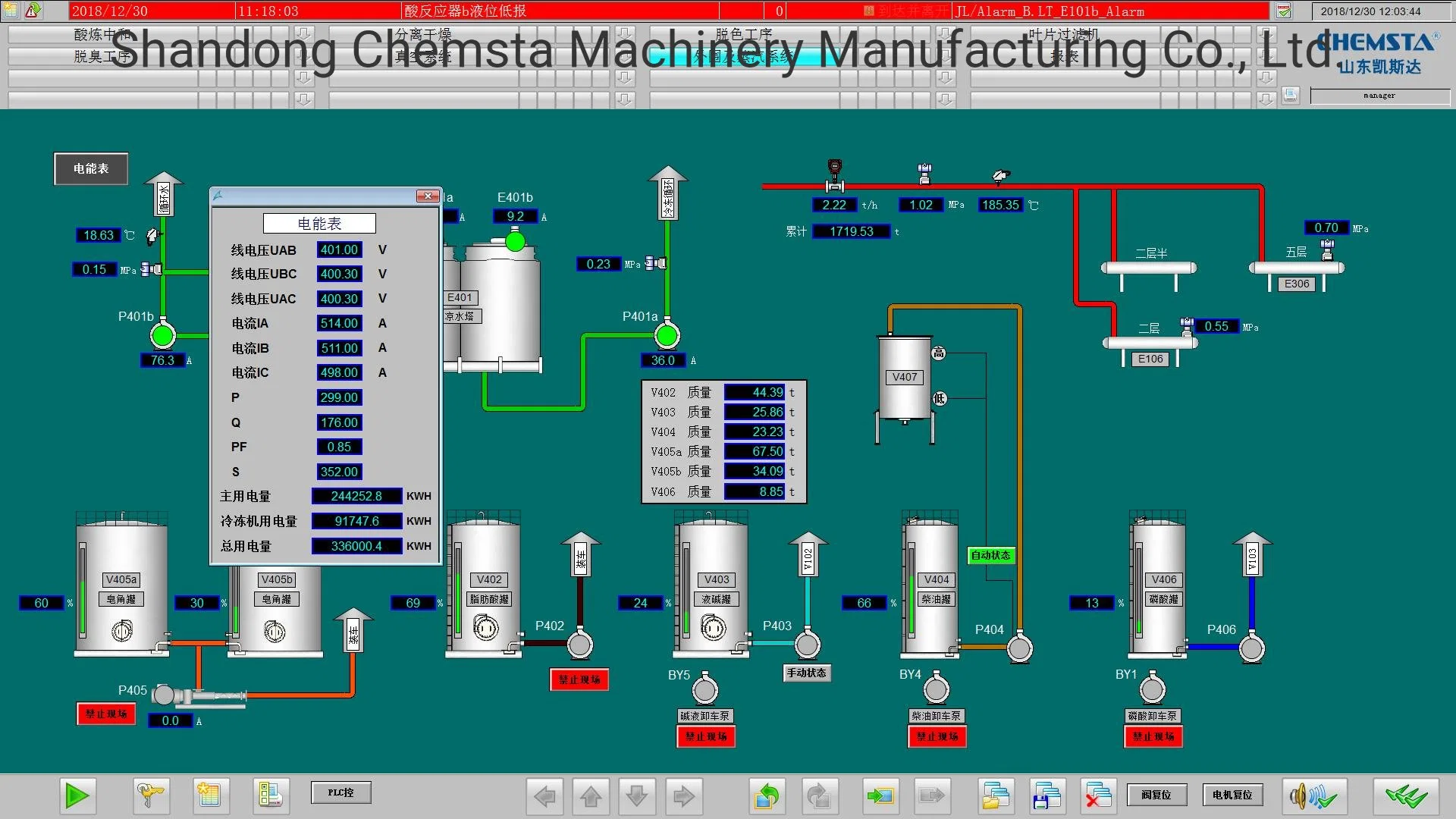Toggle BY4 unloading pump indicator
Screen dimensions: 1456x819
[x=937, y=690]
